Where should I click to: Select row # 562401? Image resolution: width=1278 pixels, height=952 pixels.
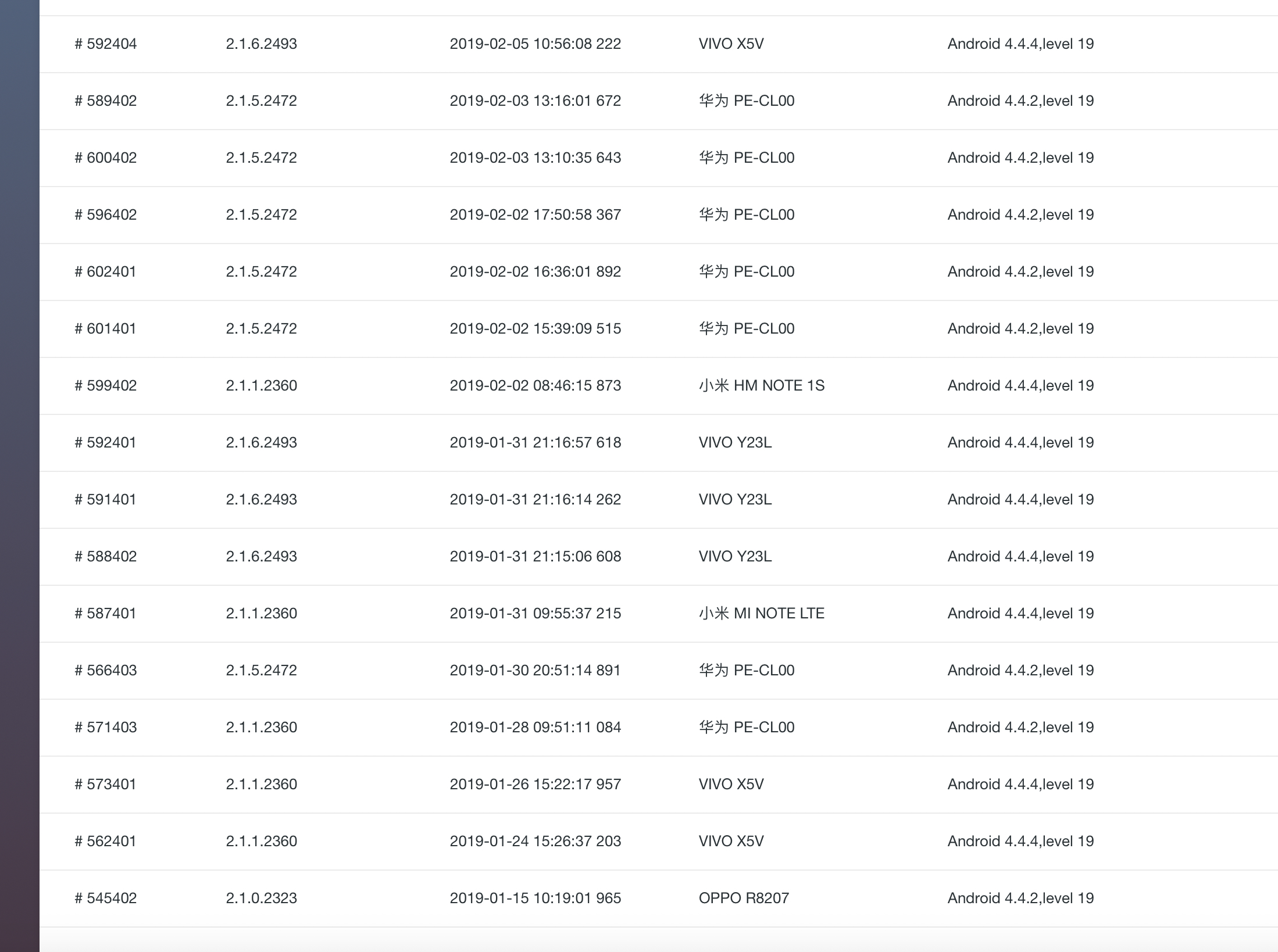tap(105, 841)
